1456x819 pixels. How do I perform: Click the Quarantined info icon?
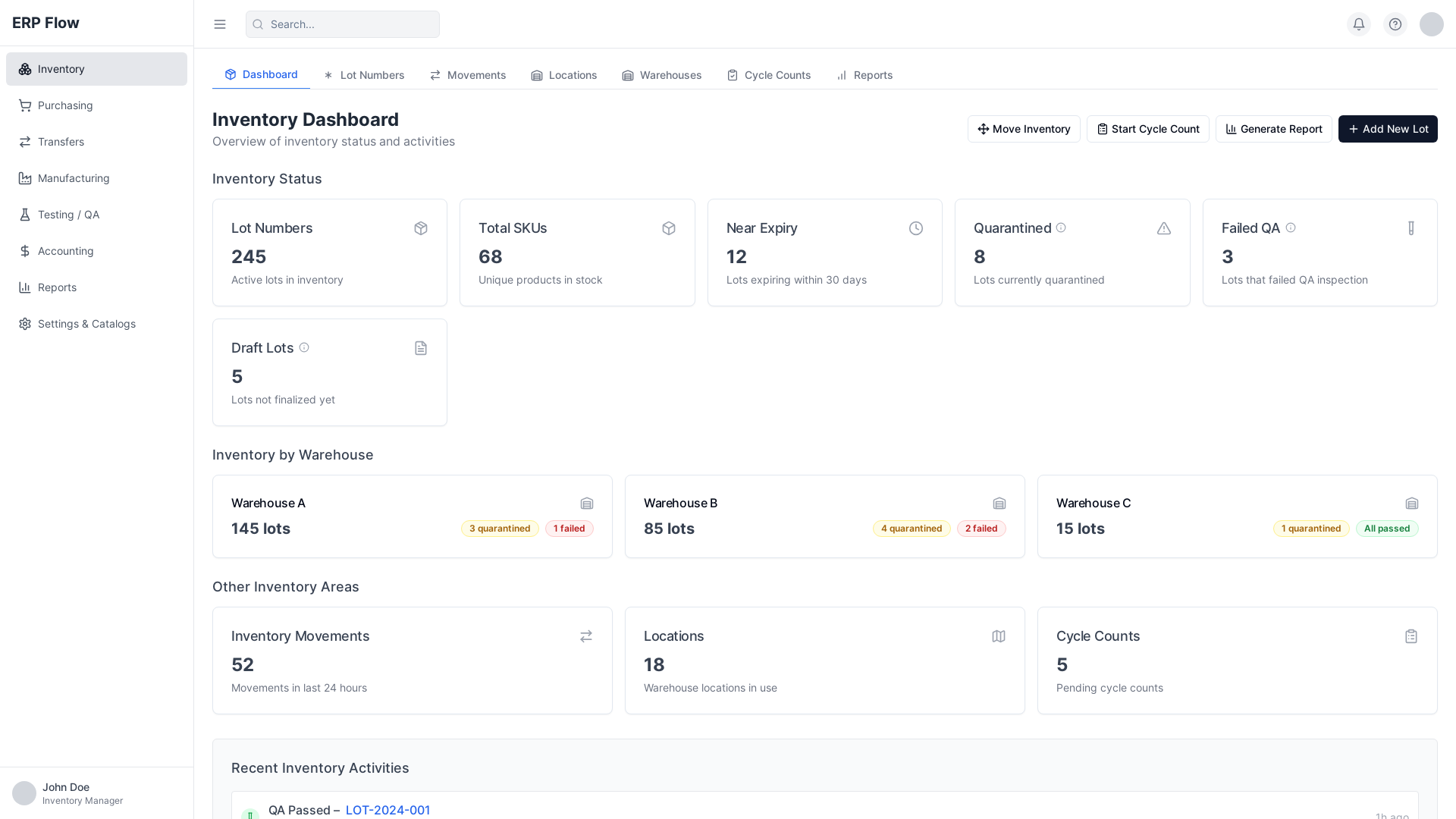coord(1061,227)
